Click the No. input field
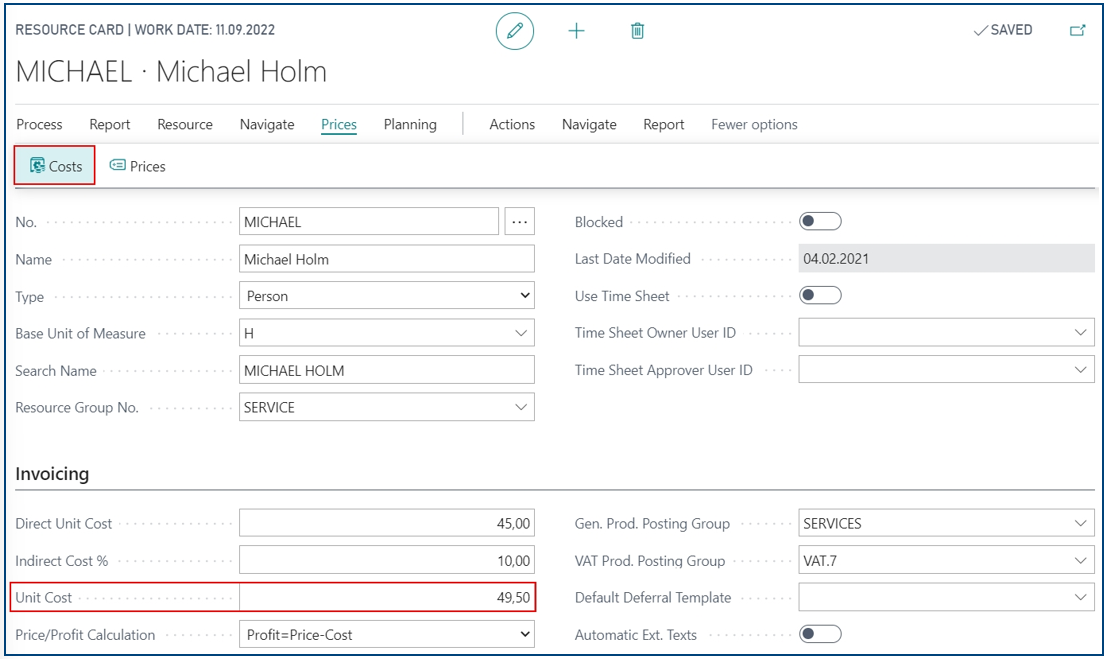Screen dimensions: 1107x659 tap(369, 222)
